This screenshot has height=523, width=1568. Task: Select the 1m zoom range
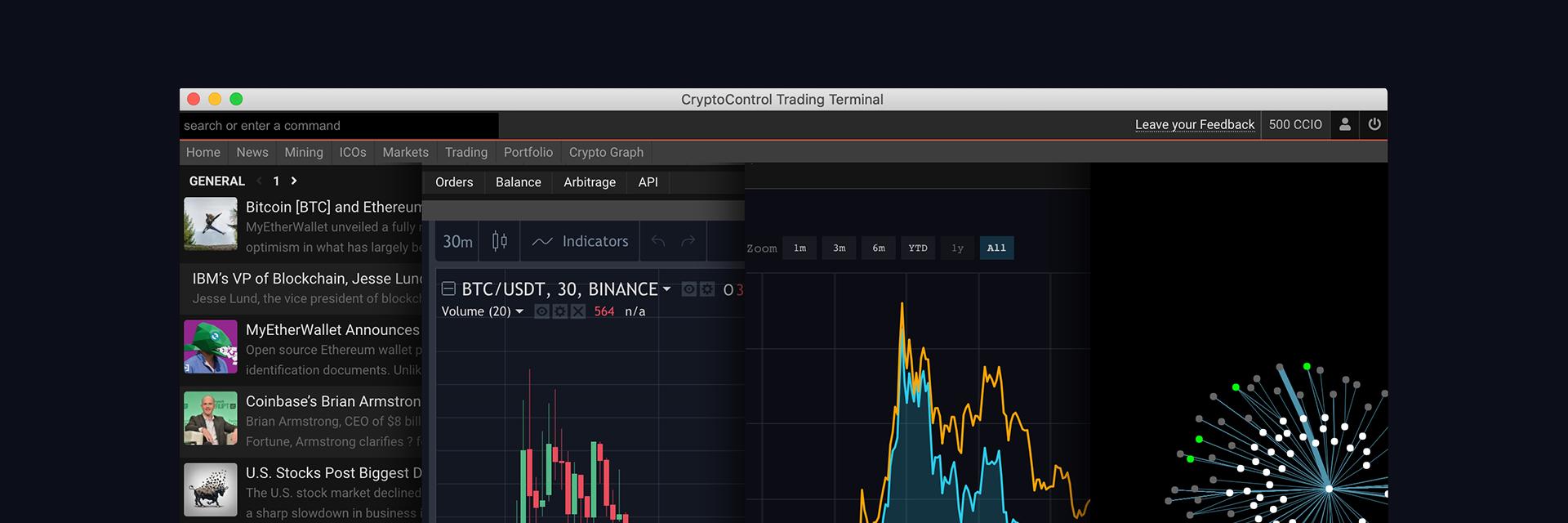point(800,248)
